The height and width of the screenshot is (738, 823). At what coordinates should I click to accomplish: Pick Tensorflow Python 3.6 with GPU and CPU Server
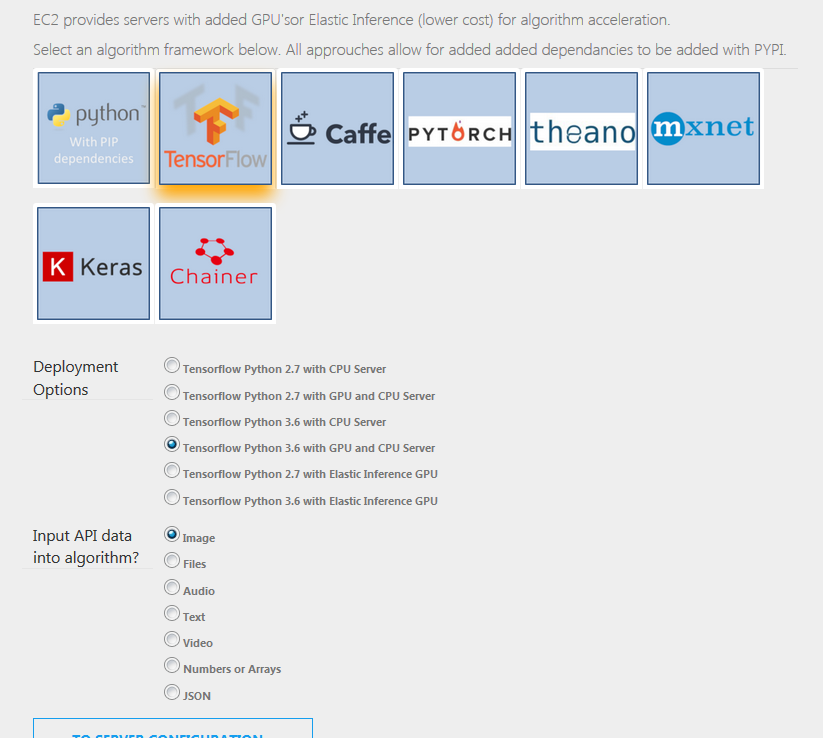point(172,445)
